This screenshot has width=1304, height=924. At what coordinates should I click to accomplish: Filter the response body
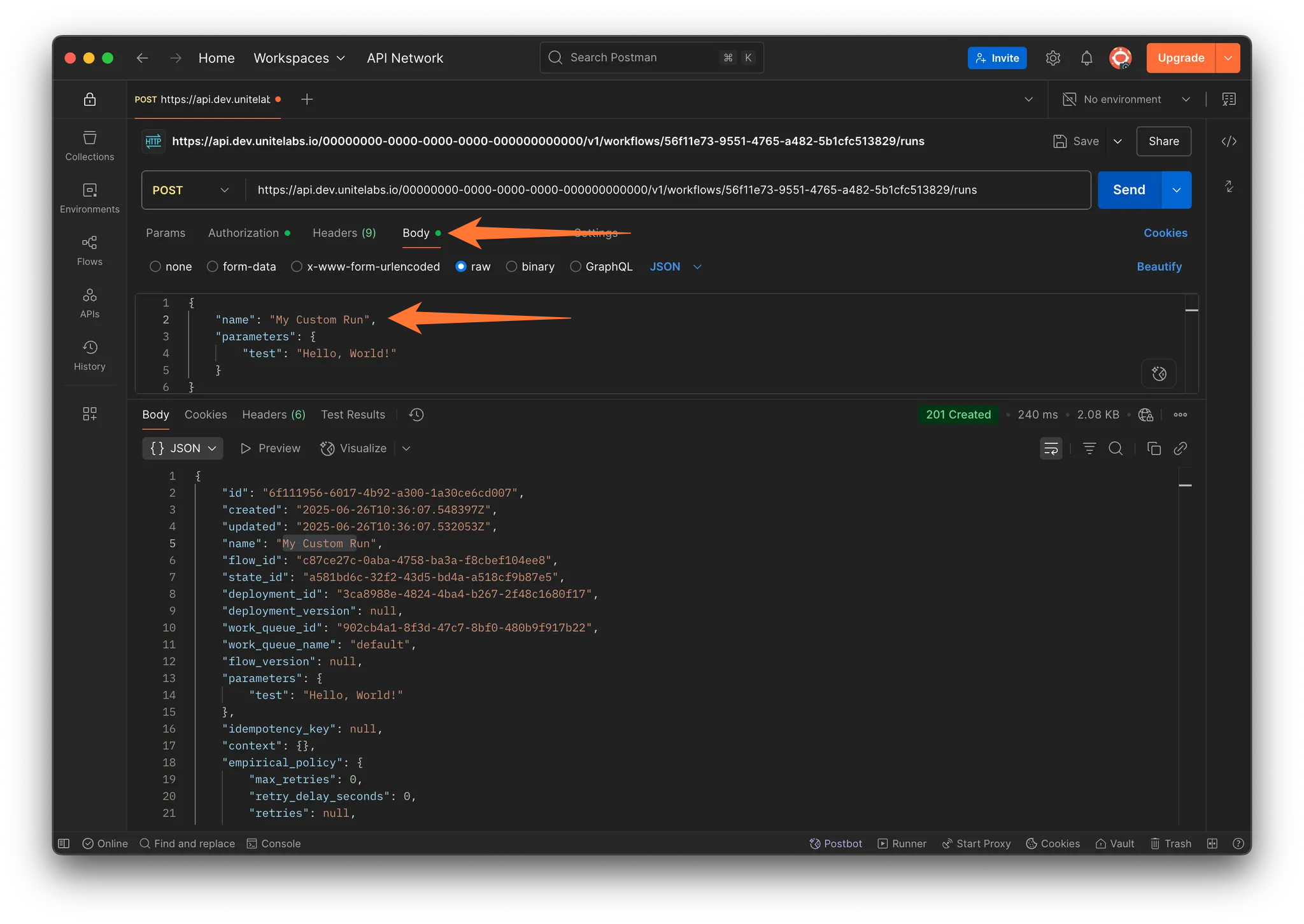[1089, 448]
